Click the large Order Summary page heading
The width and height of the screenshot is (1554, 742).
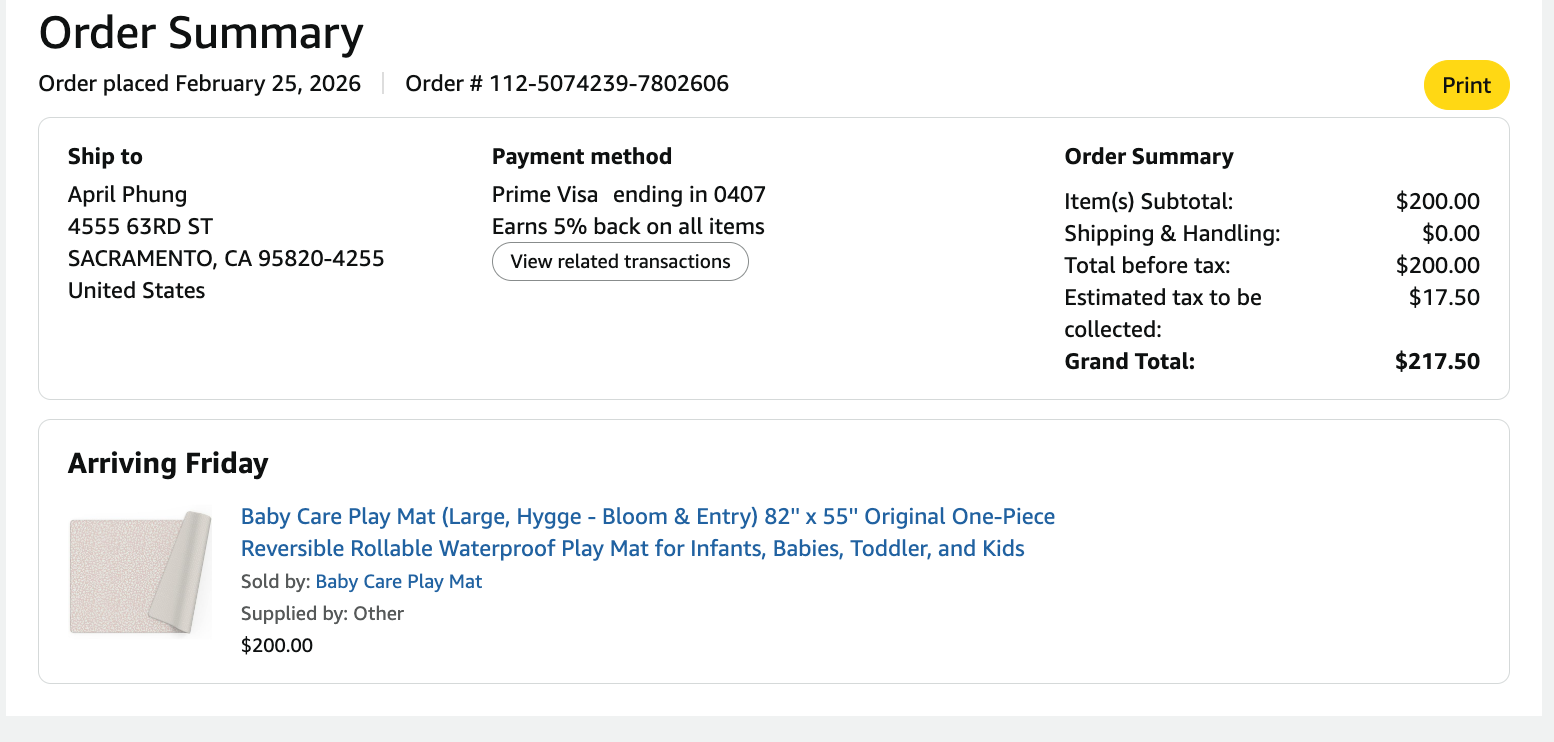[200, 33]
